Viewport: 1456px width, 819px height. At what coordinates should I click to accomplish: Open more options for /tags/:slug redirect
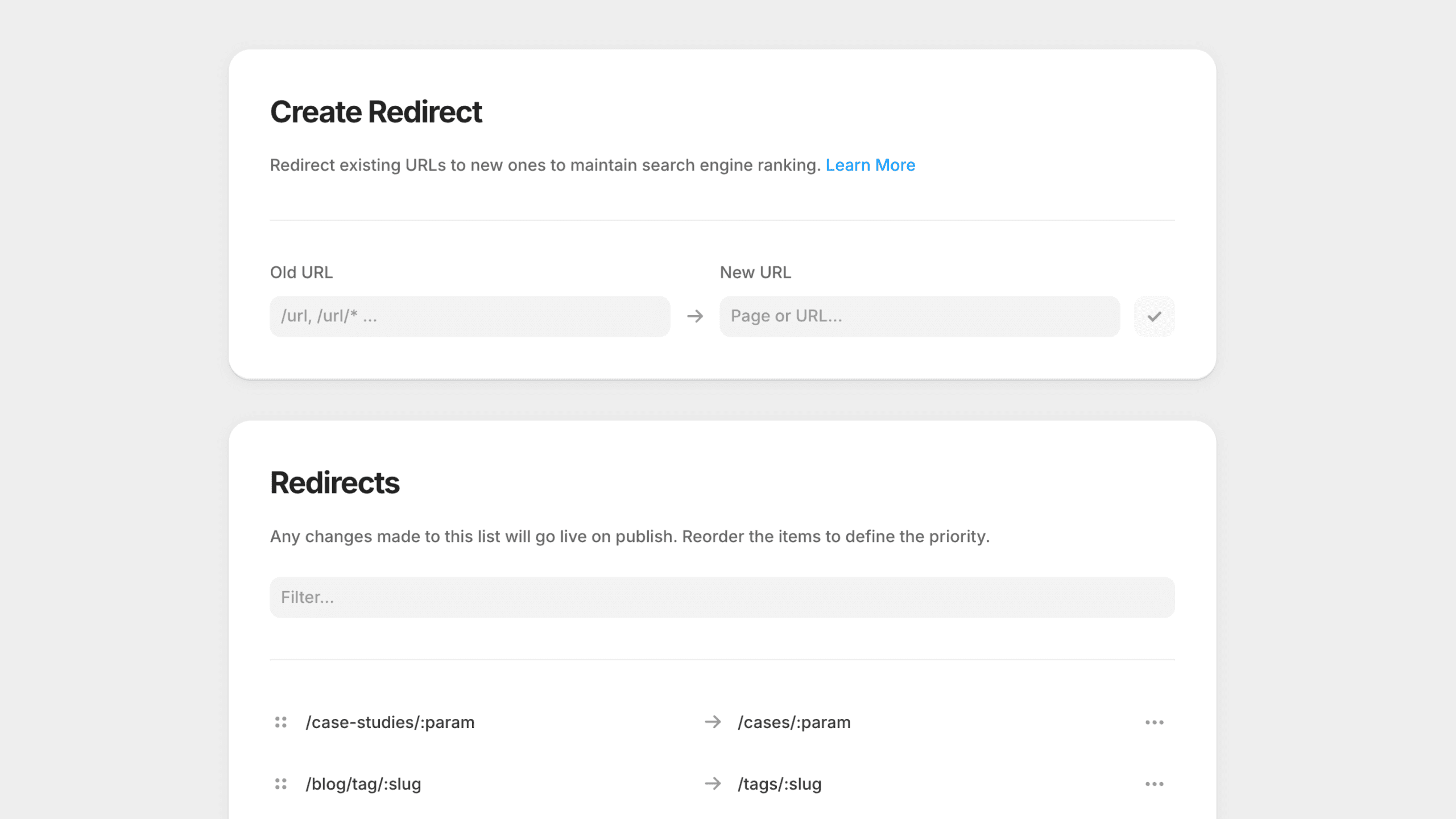(x=1154, y=784)
